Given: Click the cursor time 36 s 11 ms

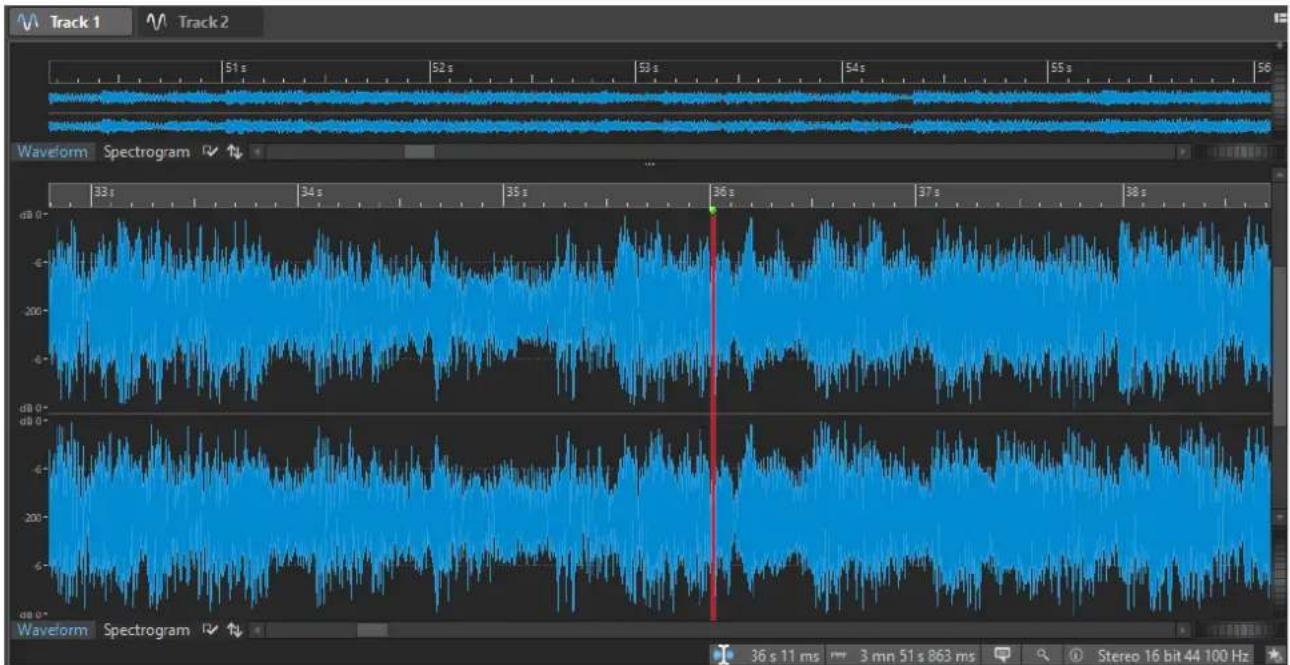Looking at the screenshot, I should coord(785,656).
